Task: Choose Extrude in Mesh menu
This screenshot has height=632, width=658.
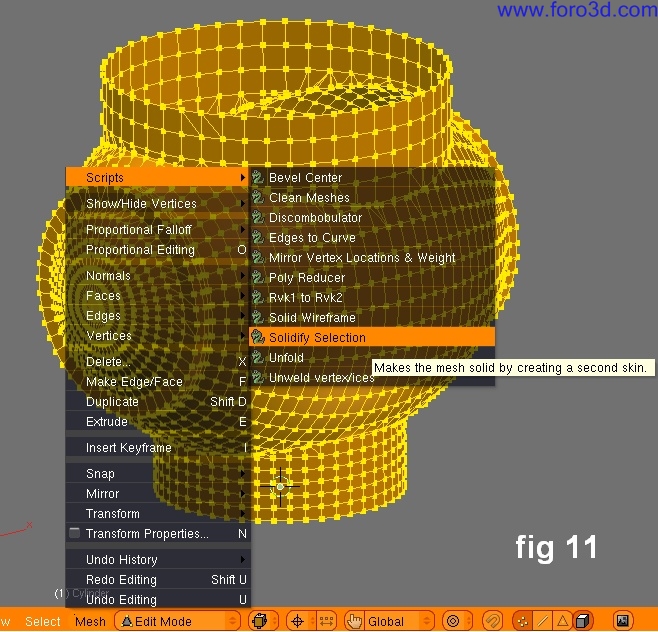Action: coord(158,421)
